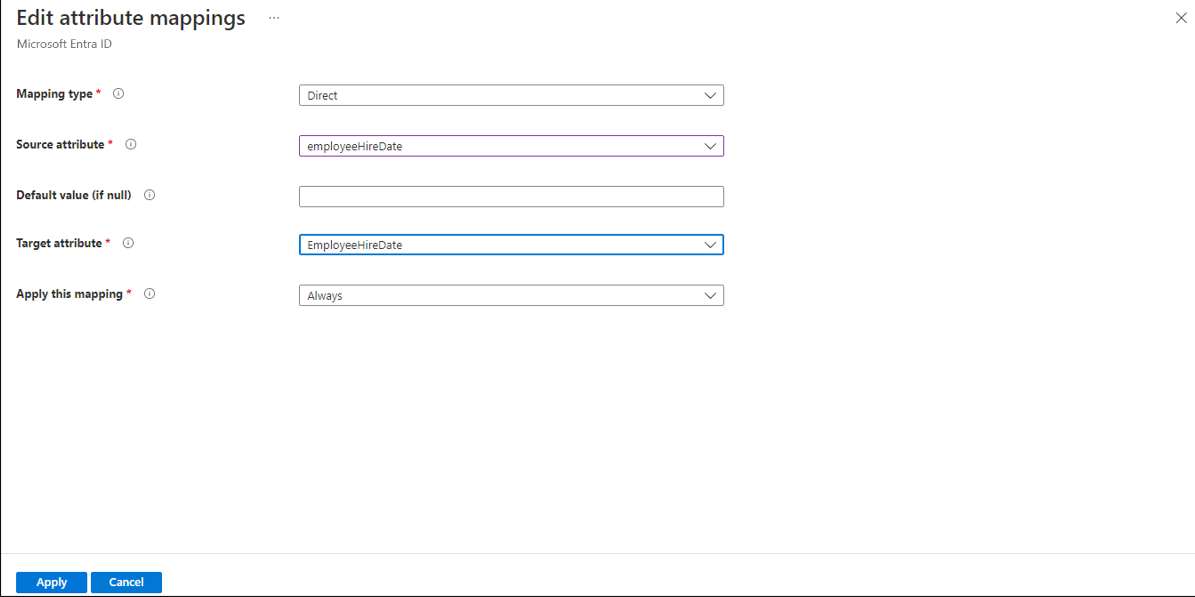The image size is (1195, 597).
Task: Click the Microsoft Entra ID subtitle
Action: click(x=64, y=43)
